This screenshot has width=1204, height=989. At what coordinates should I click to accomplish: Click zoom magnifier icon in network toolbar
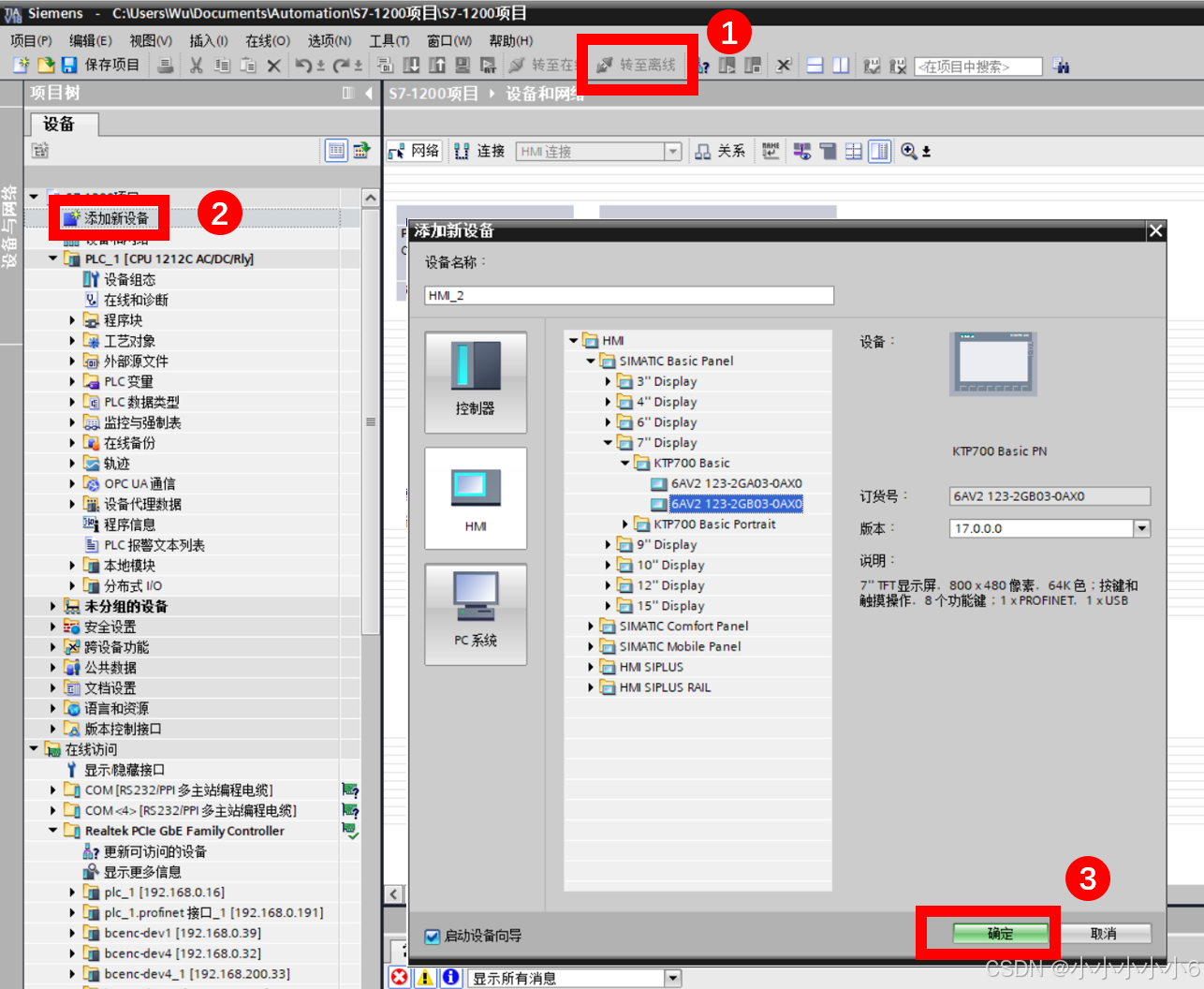(908, 151)
